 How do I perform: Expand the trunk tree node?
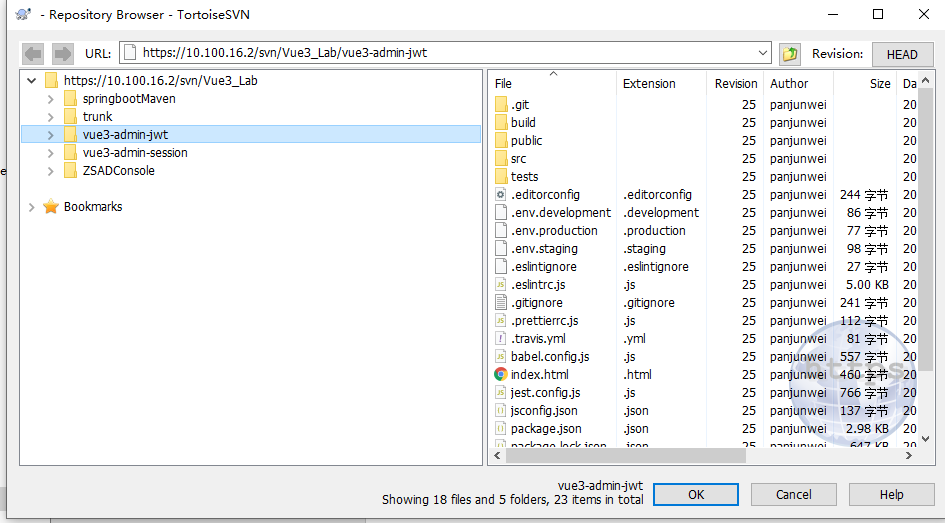pyautogui.click(x=51, y=117)
